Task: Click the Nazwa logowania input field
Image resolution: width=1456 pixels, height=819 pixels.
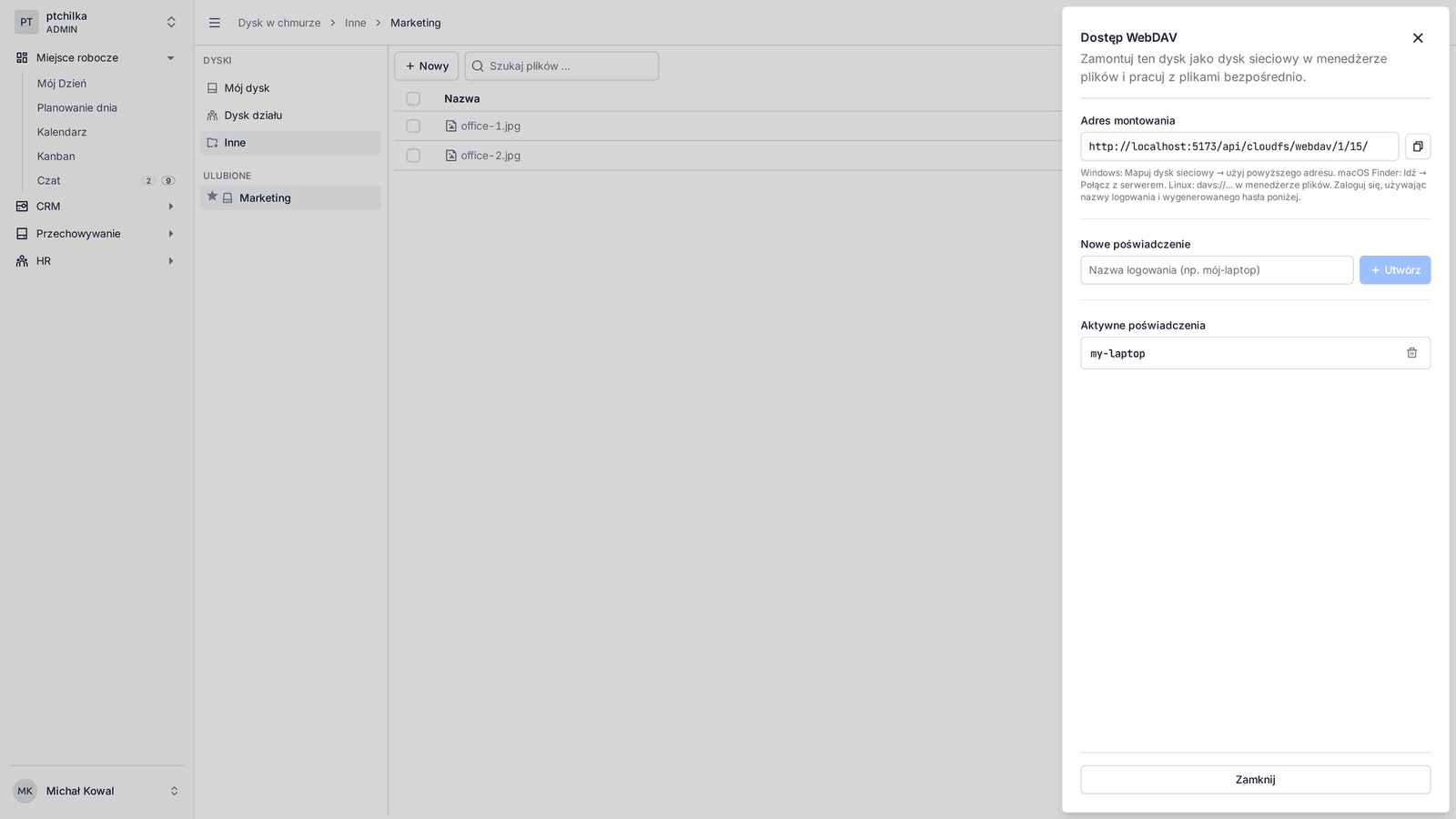Action: point(1217,270)
